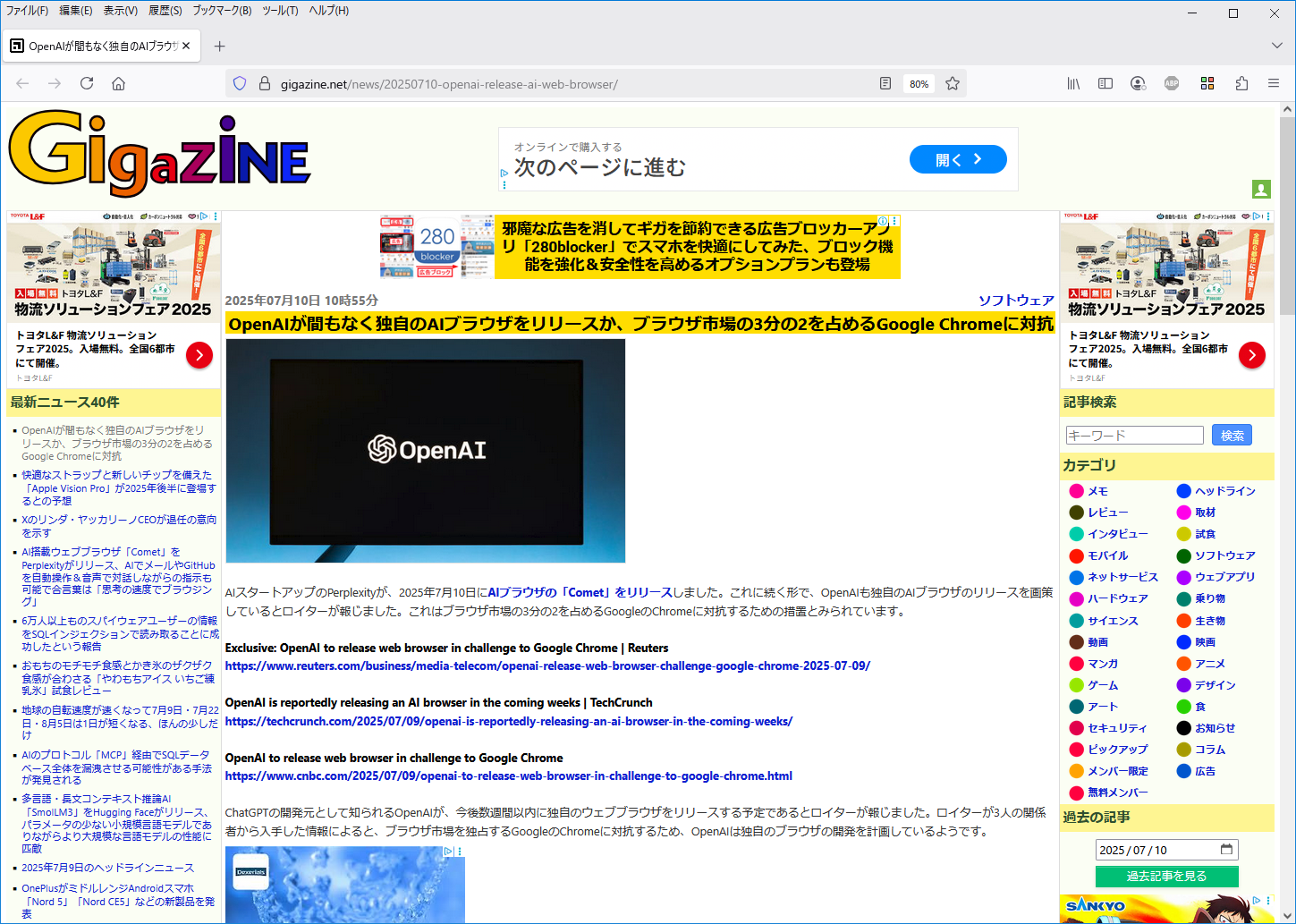
Task: Open the ブックマーク(B) menu
Action: 222,11
